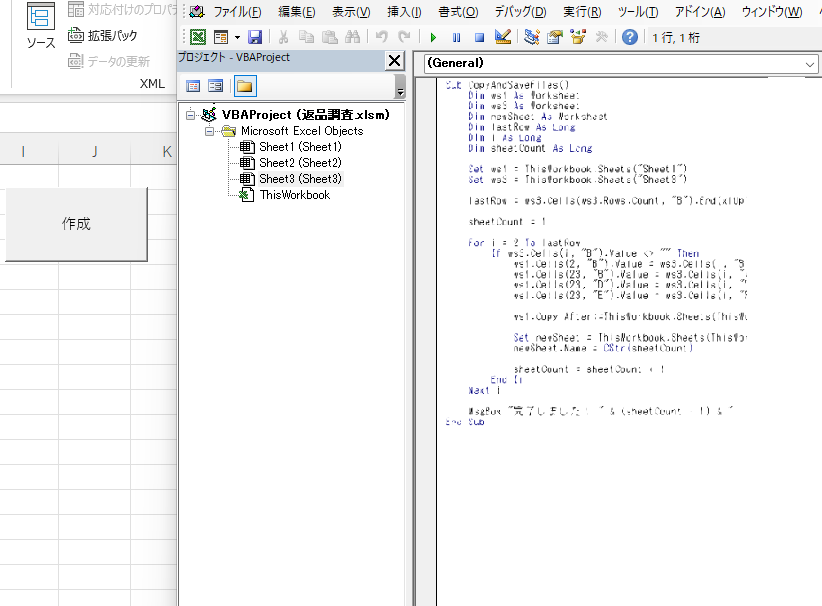Open Project Explorer from toolbar icon
The height and width of the screenshot is (606, 822).
pos(531,37)
